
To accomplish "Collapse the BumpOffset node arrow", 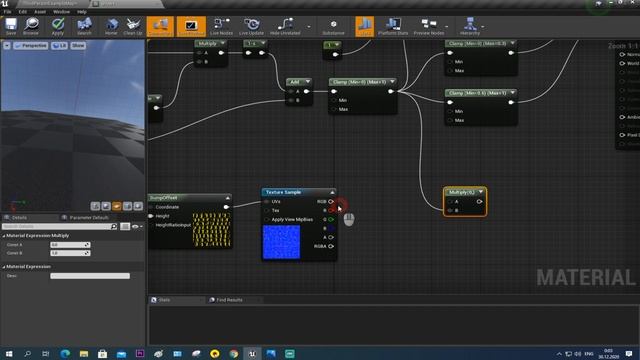I will tap(227, 198).
